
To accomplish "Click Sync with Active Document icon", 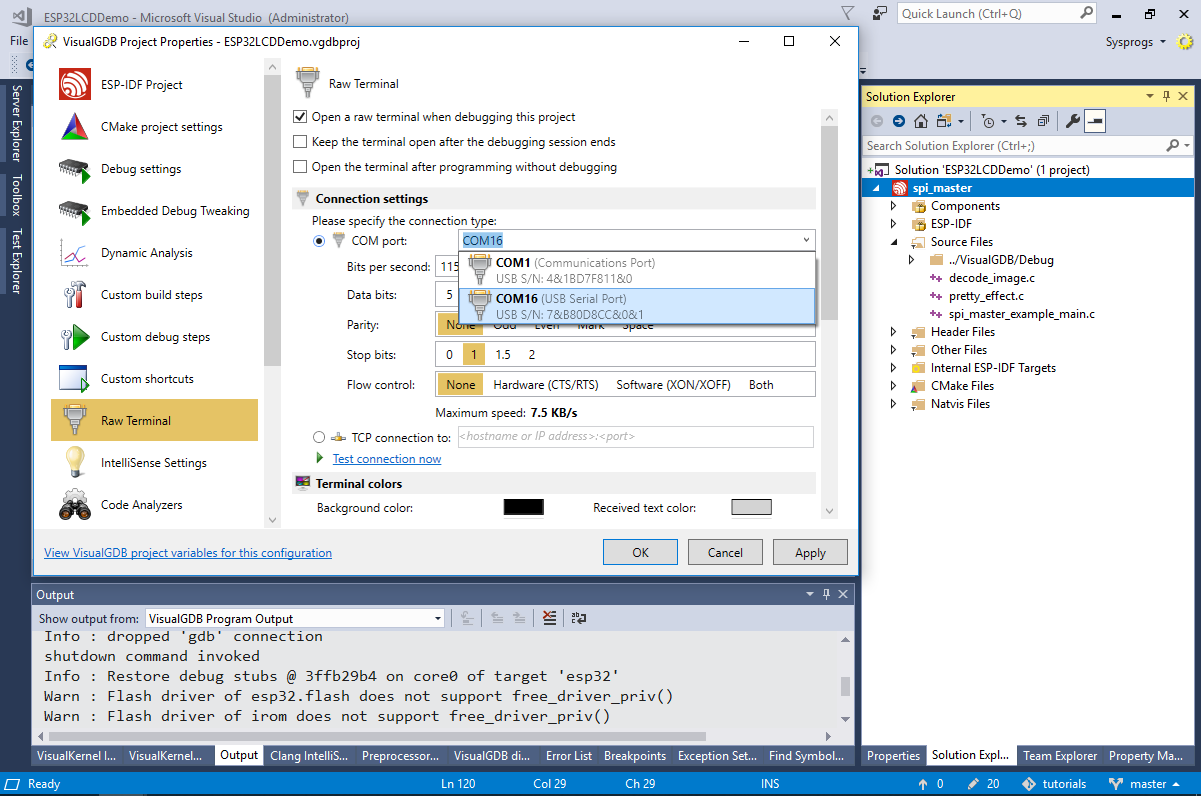I will (x=1021, y=121).
